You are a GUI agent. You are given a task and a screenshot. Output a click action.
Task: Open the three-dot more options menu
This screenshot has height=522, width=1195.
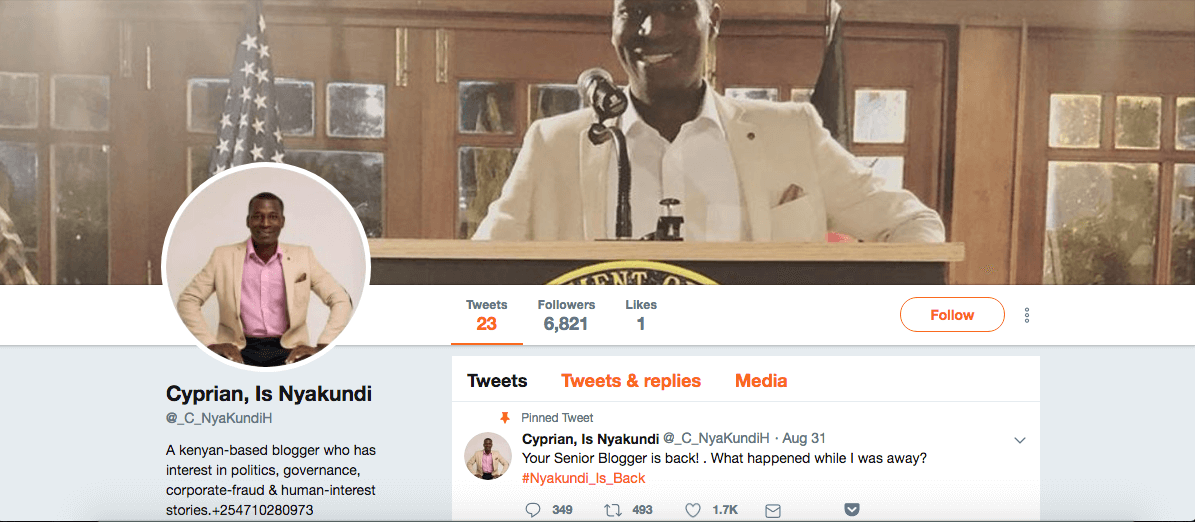(1027, 315)
